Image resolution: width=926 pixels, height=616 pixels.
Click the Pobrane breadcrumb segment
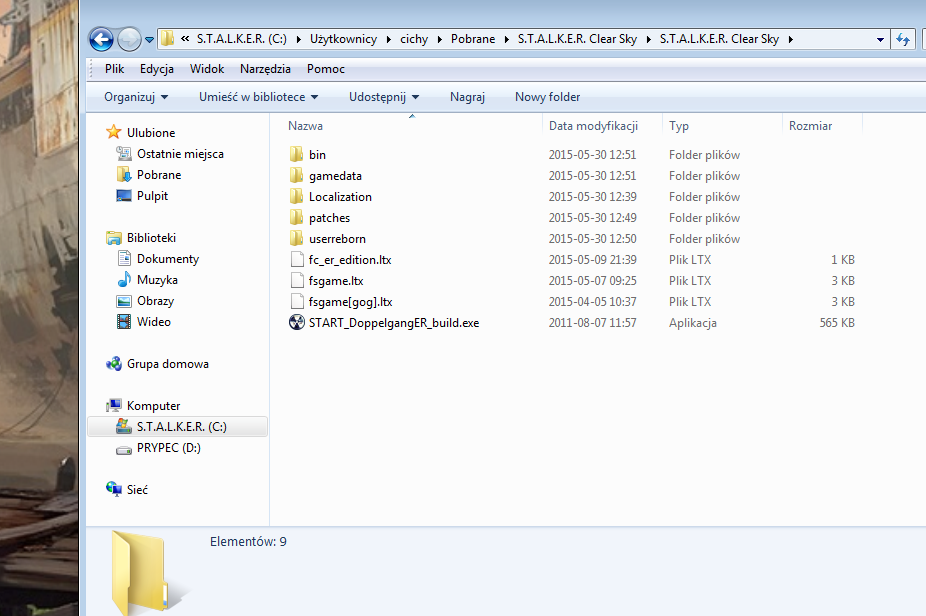coord(473,39)
